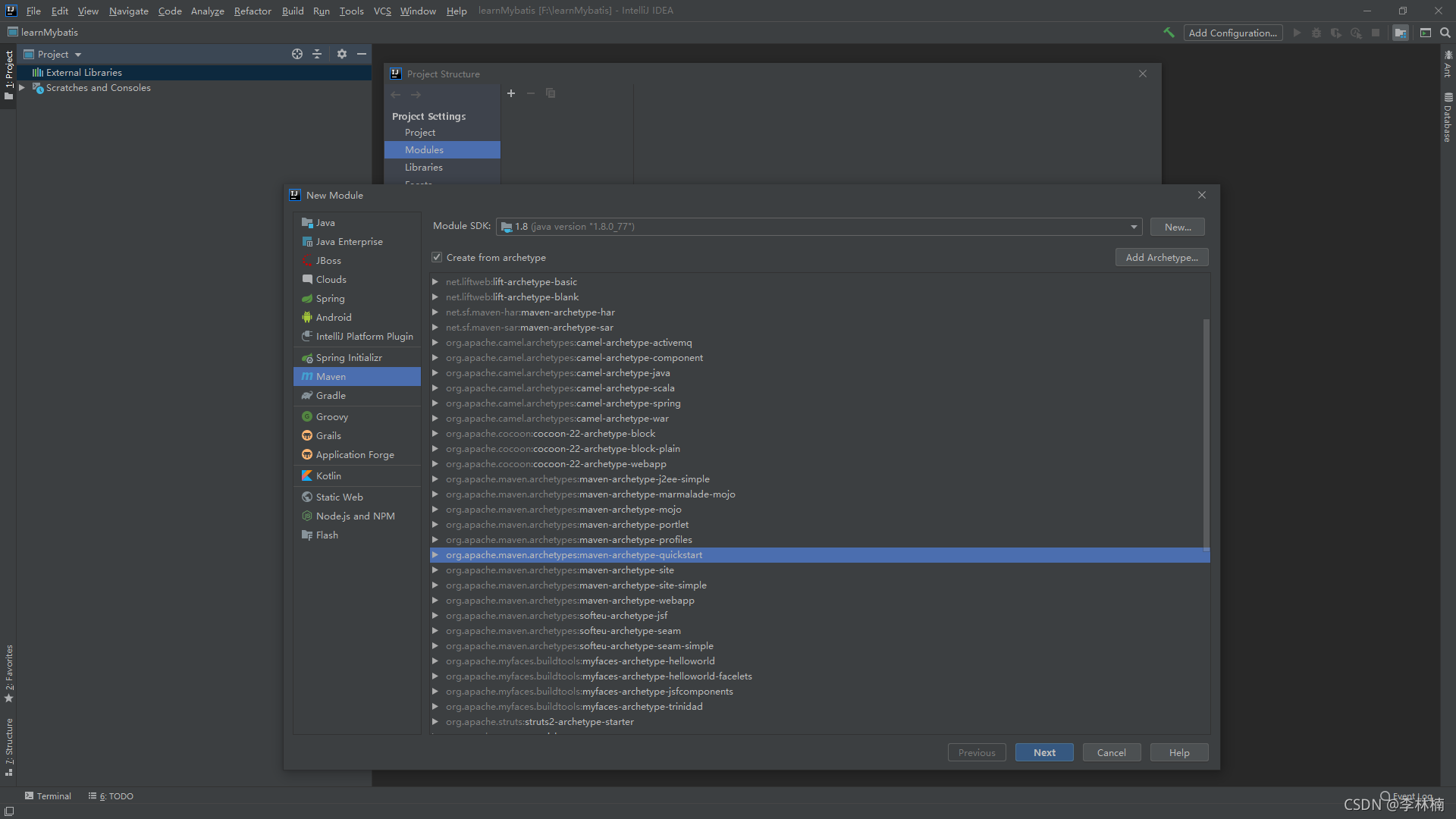Open the VCS menu

(382, 11)
